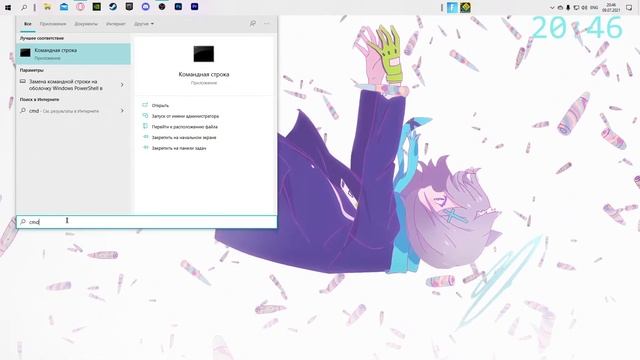Viewport: 640px width, 360px height.
Task: Expand arrow beside the PowerShell setting result
Action: [122, 85]
